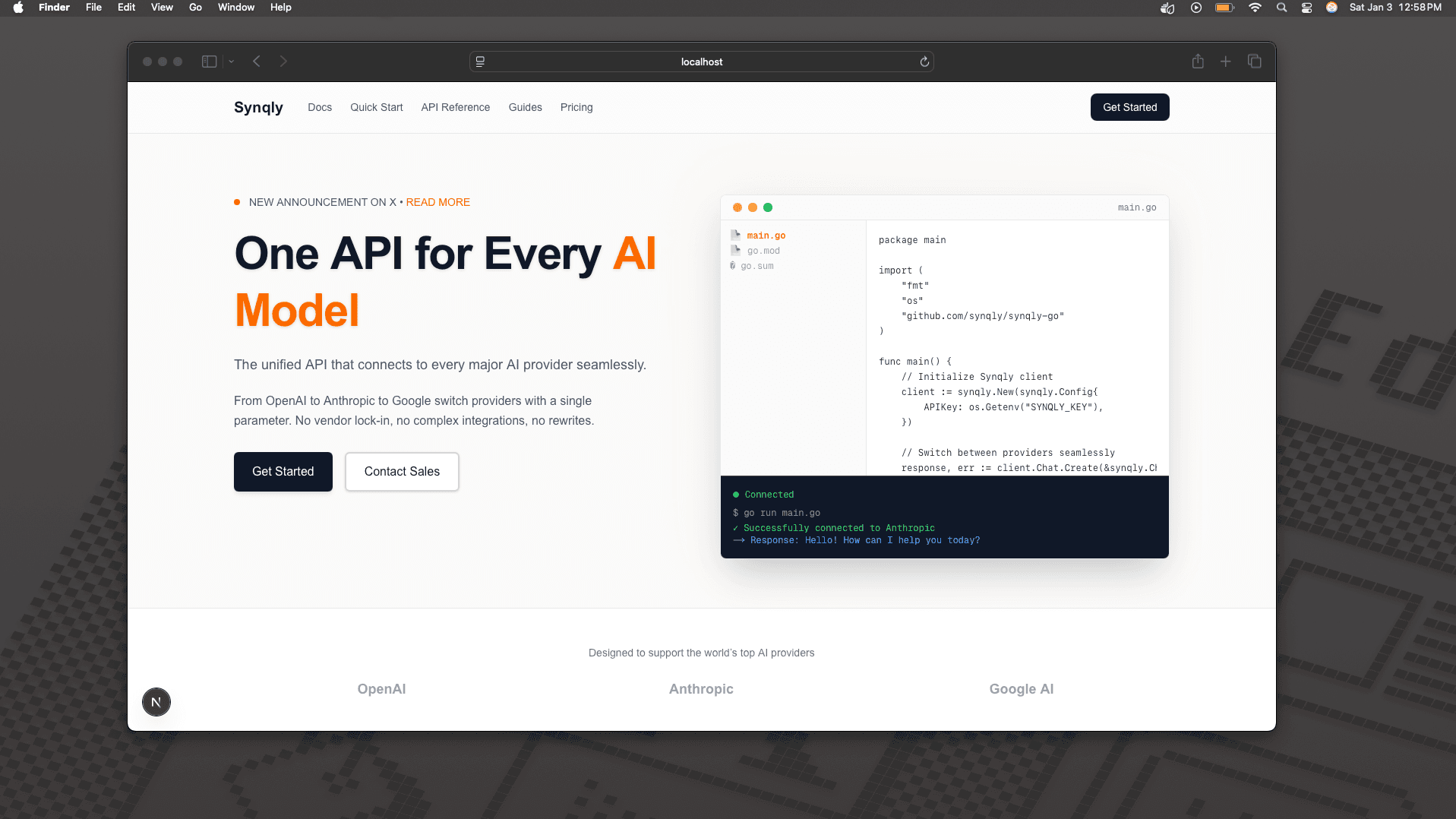Viewport: 1456px width, 819px height.
Task: Open the Docs nav link
Action: (320, 107)
